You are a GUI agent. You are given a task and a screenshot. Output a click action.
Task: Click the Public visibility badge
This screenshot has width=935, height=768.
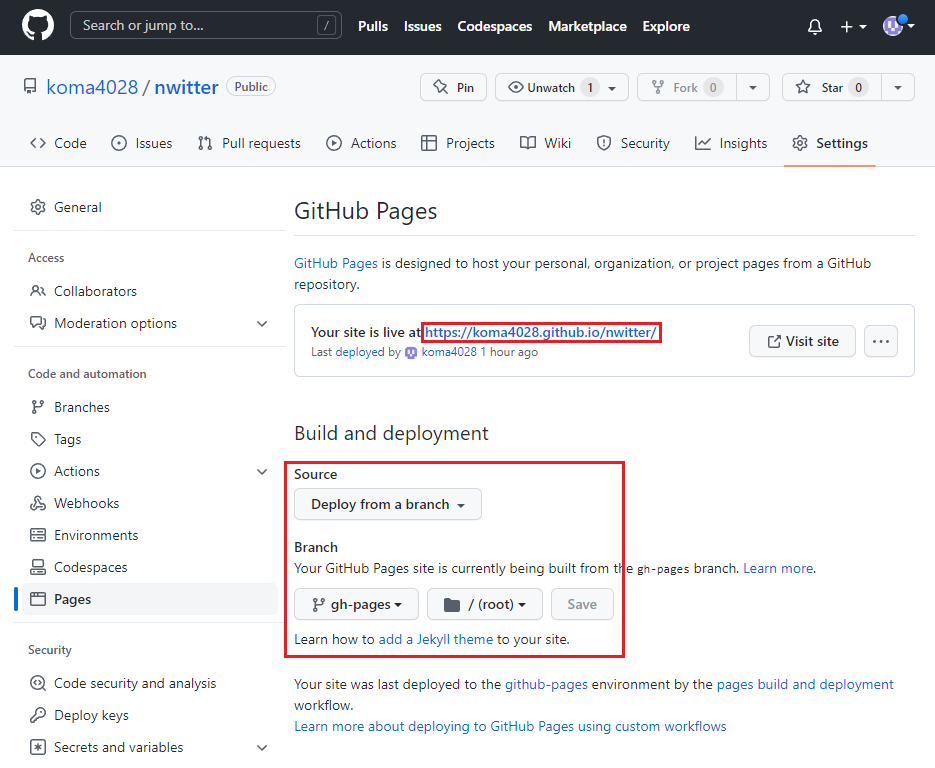[251, 86]
